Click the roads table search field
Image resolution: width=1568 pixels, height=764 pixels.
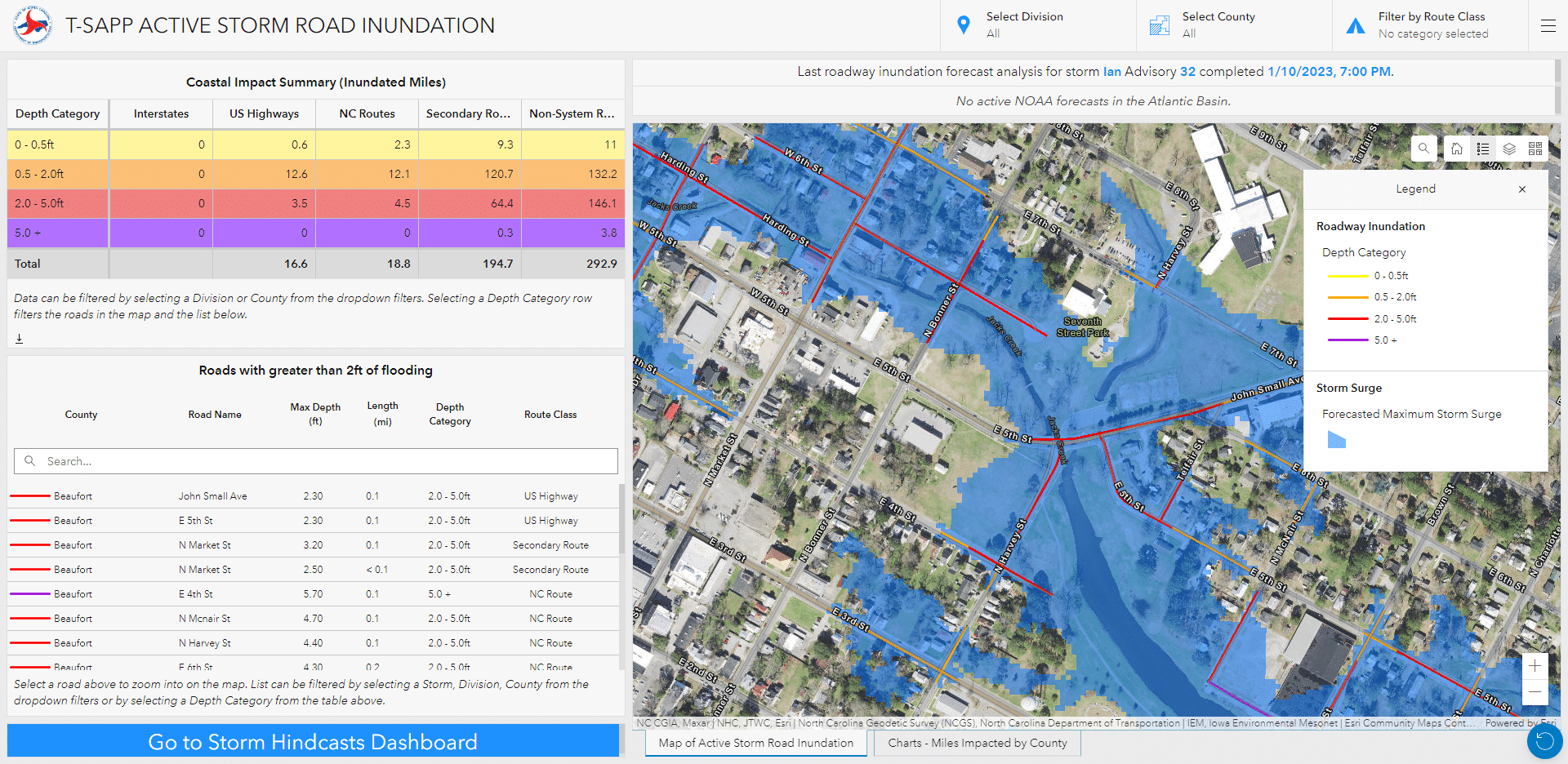(x=315, y=461)
